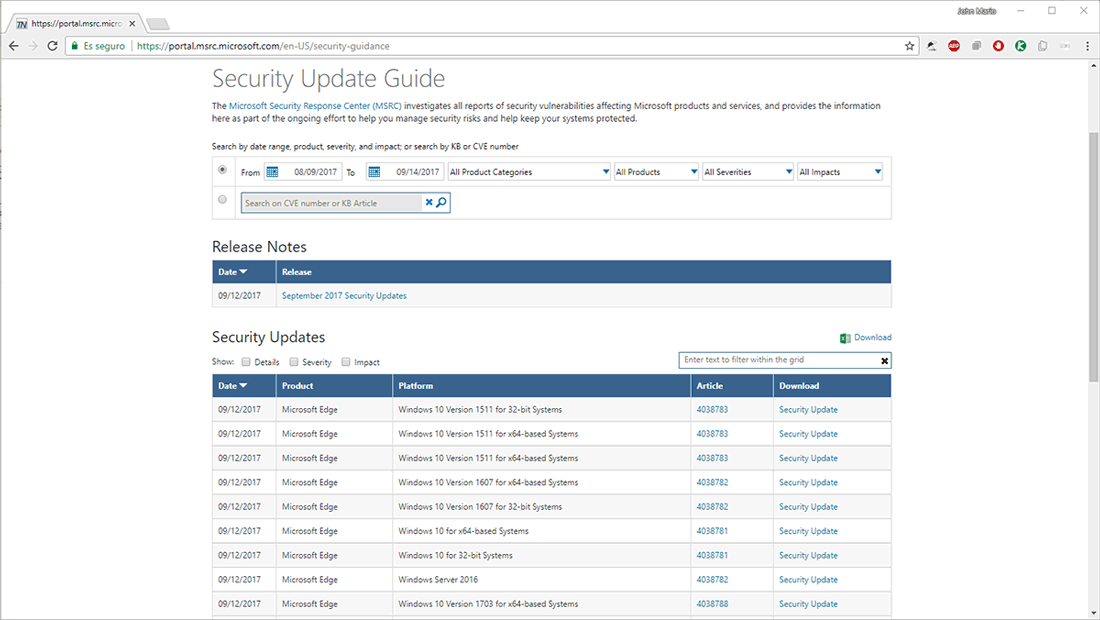Image resolution: width=1100 pixels, height=620 pixels.
Task: Sort Security Updates by Date column
Action: tap(243, 386)
